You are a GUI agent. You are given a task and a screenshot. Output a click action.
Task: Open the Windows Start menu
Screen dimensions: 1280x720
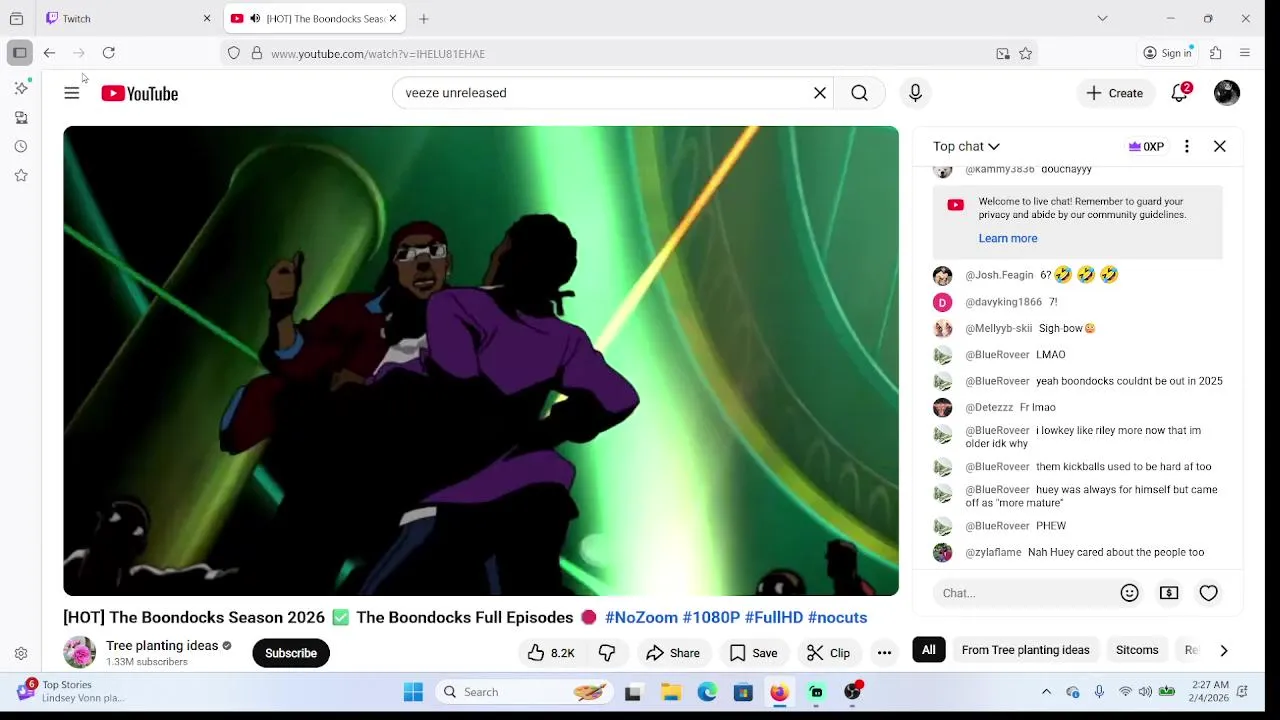(413, 692)
